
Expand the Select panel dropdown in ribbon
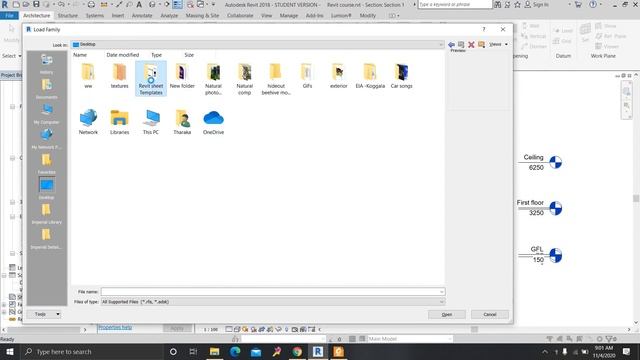click(x=11, y=56)
